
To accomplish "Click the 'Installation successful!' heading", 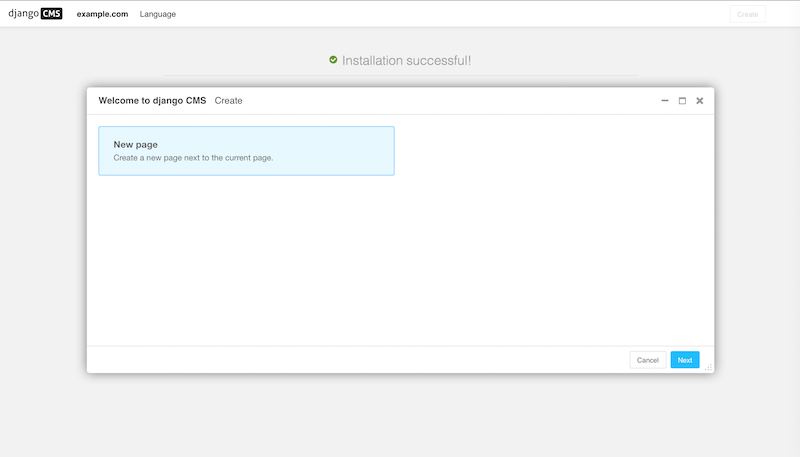I will coord(406,61).
